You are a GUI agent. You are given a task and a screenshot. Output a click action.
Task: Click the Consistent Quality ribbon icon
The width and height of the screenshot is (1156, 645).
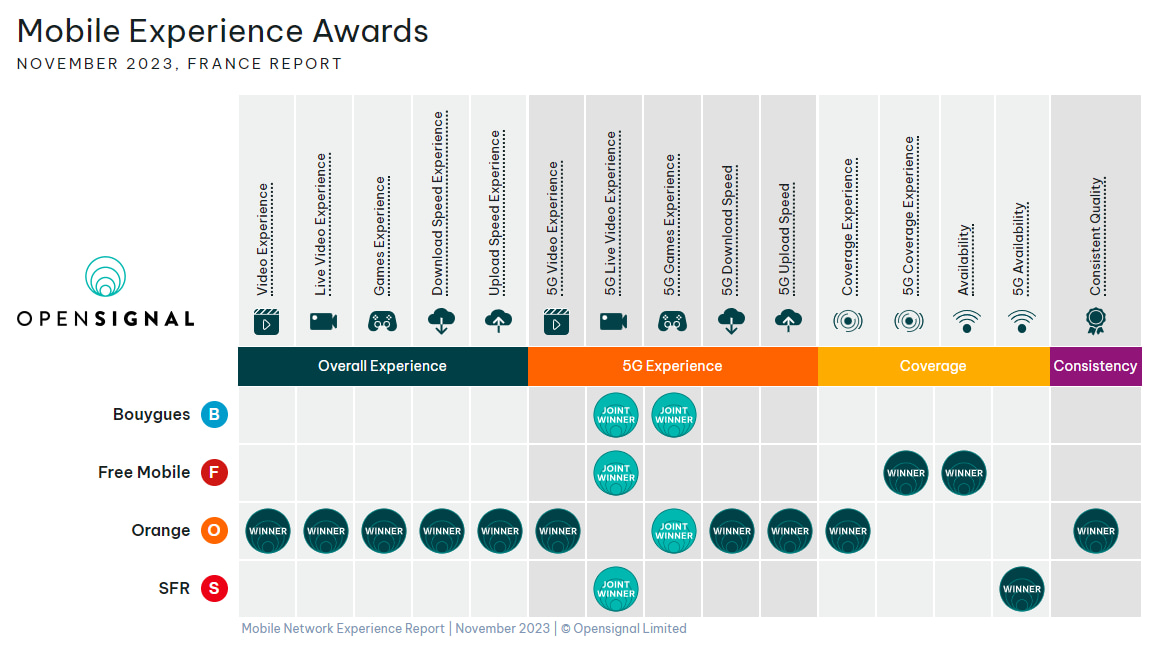[x=1095, y=322]
